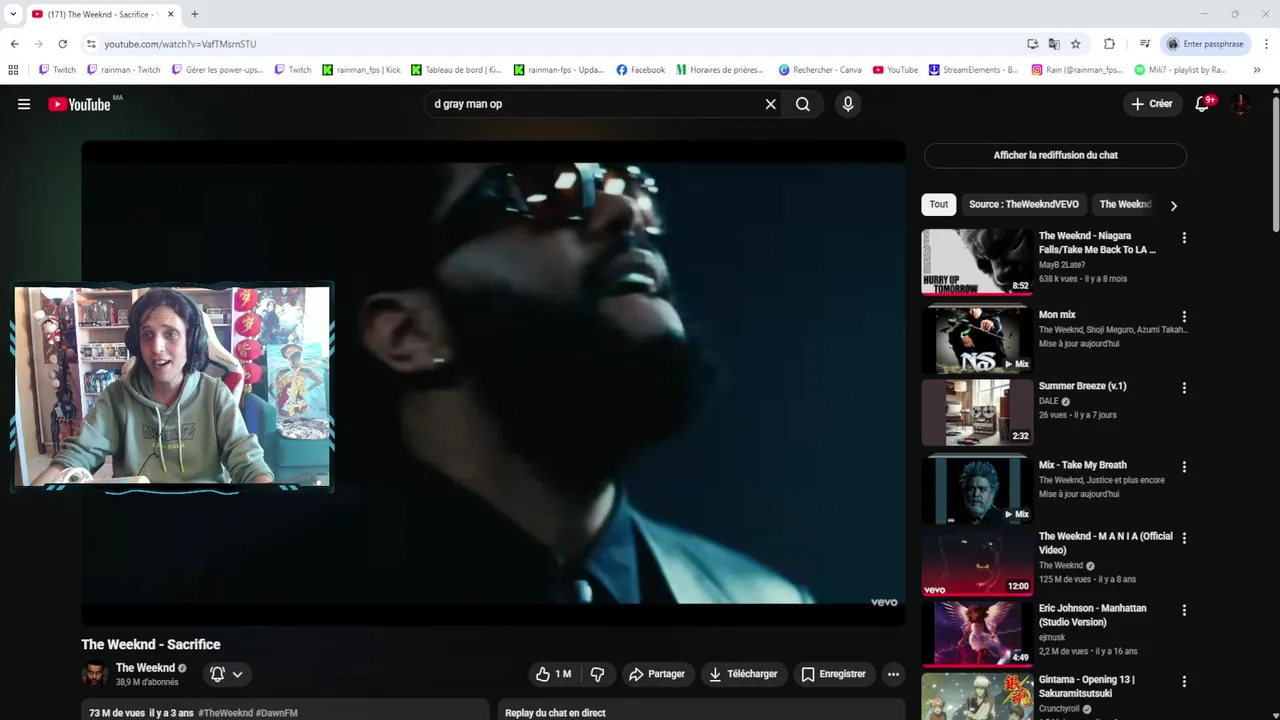This screenshot has height=720, width=1280.
Task: Open the extensions puzzle icon
Action: 1109,44
